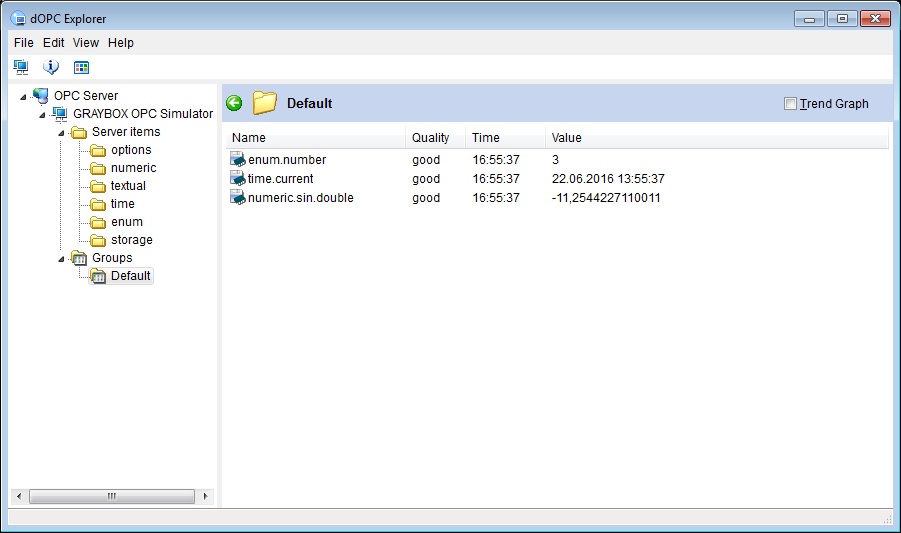This screenshot has width=901, height=533.
Task: Select the enum.number row name
Action: coord(287,160)
